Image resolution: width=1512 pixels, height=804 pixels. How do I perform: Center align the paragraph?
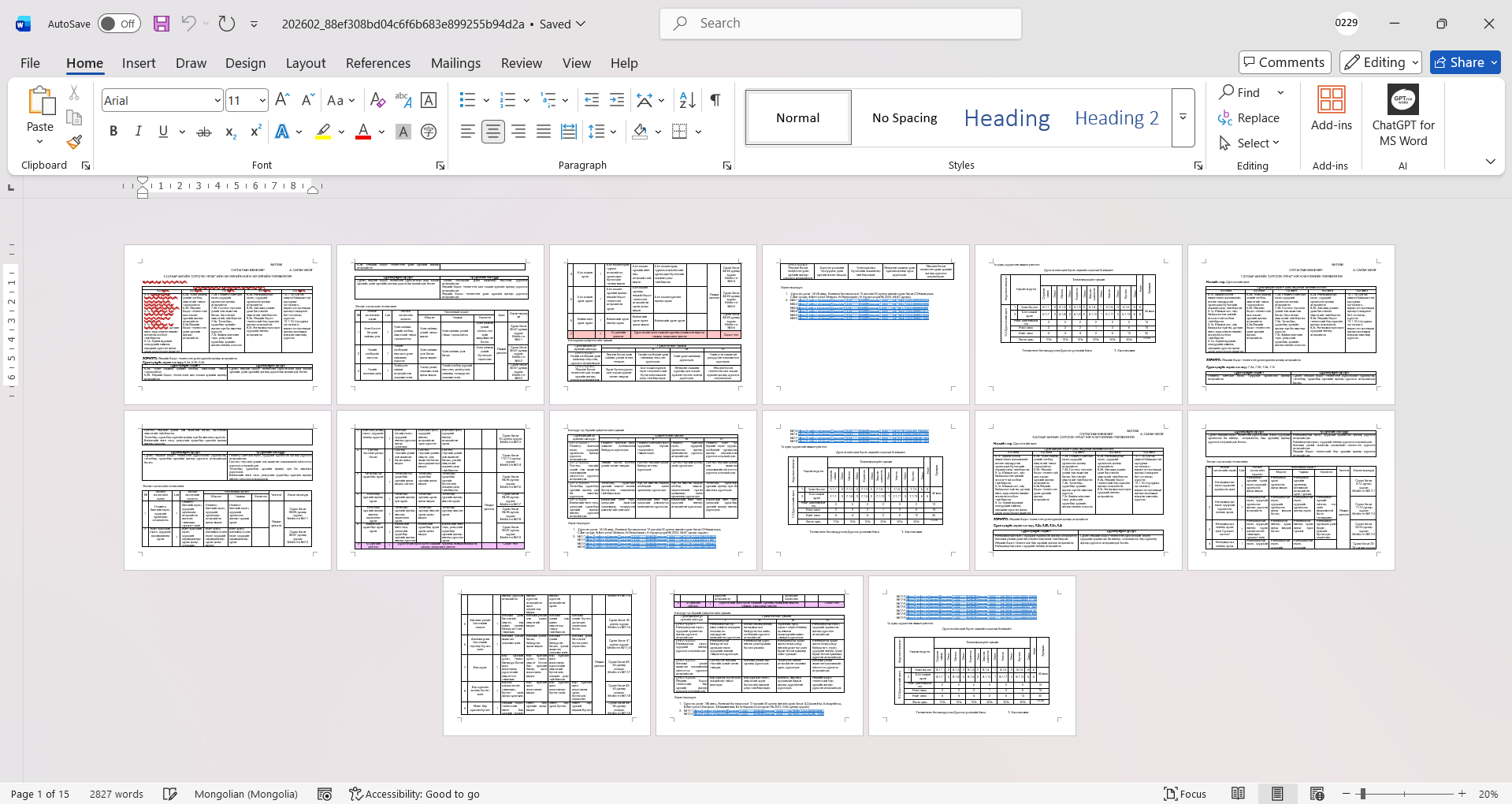click(x=493, y=132)
